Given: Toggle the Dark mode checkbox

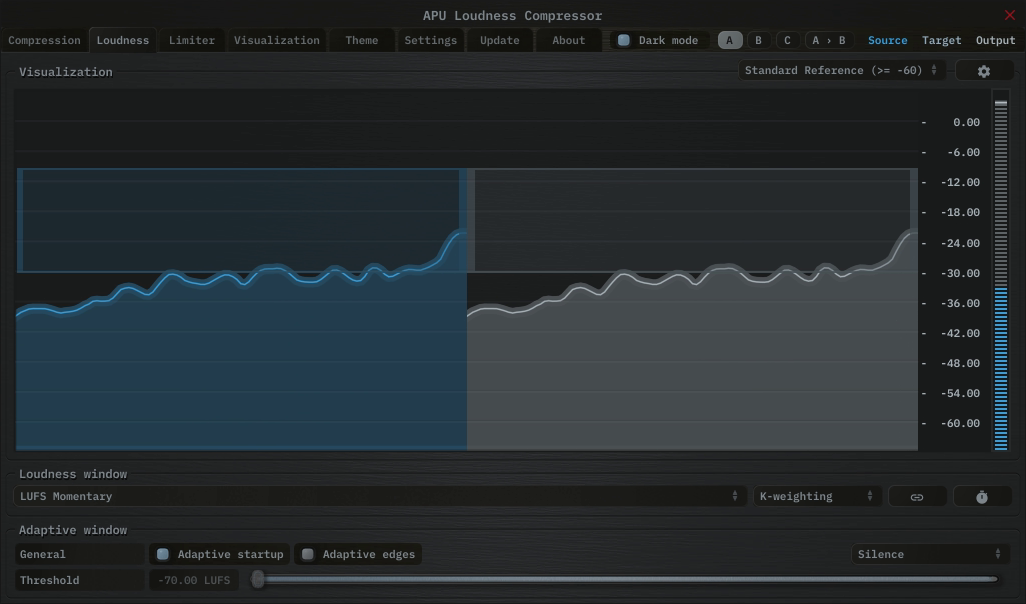Looking at the screenshot, I should click(624, 41).
